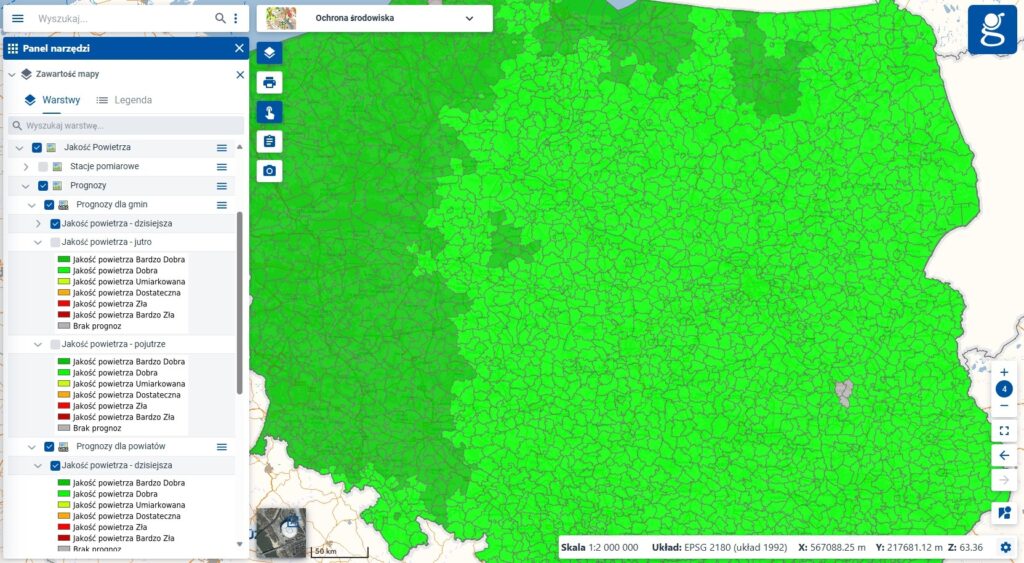Switch to the Legenda tab

(x=124, y=100)
